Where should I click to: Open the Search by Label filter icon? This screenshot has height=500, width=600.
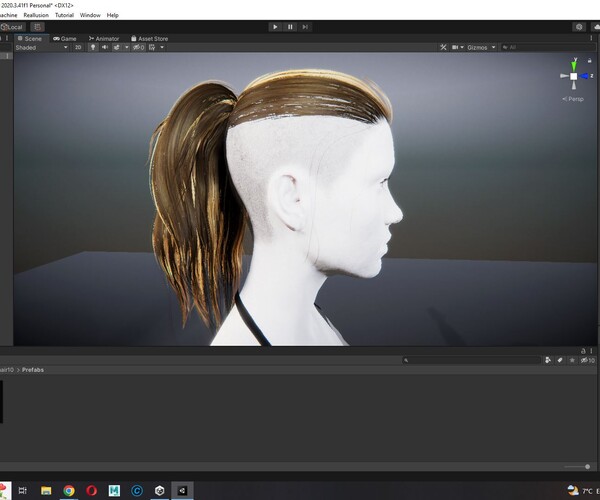coord(560,360)
